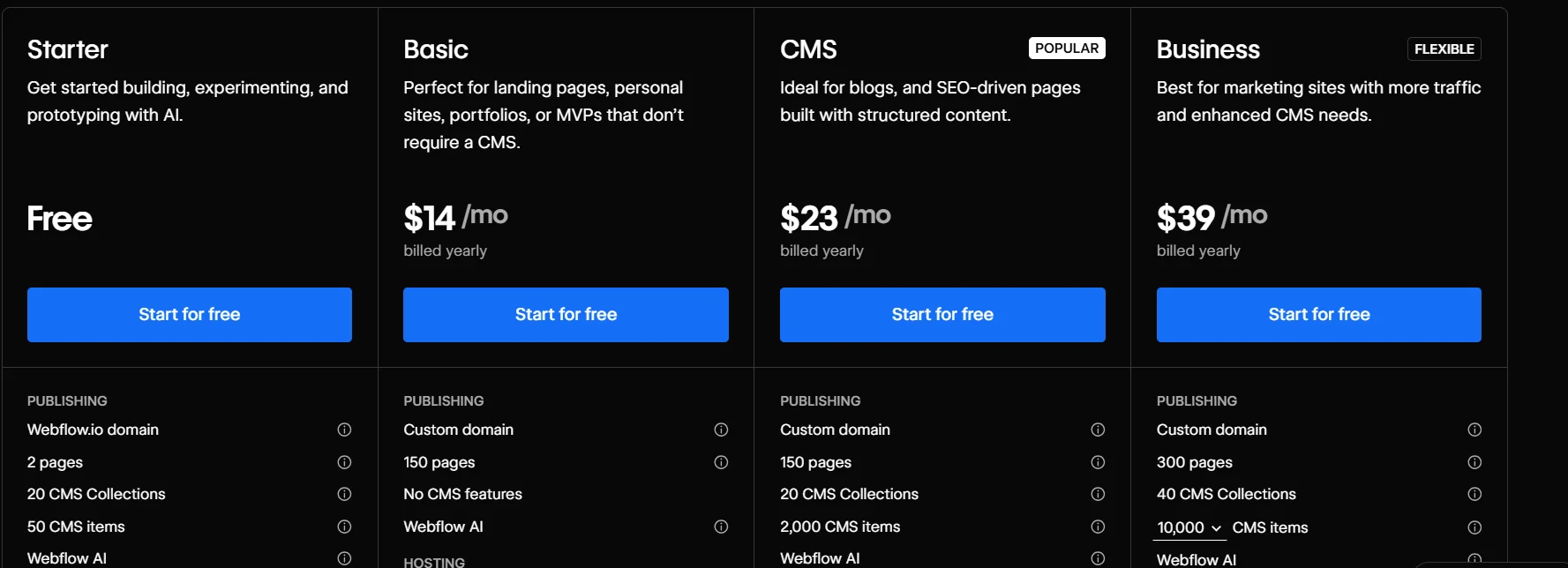Show info for 2,000 CMS items in CMS plan

click(1098, 527)
